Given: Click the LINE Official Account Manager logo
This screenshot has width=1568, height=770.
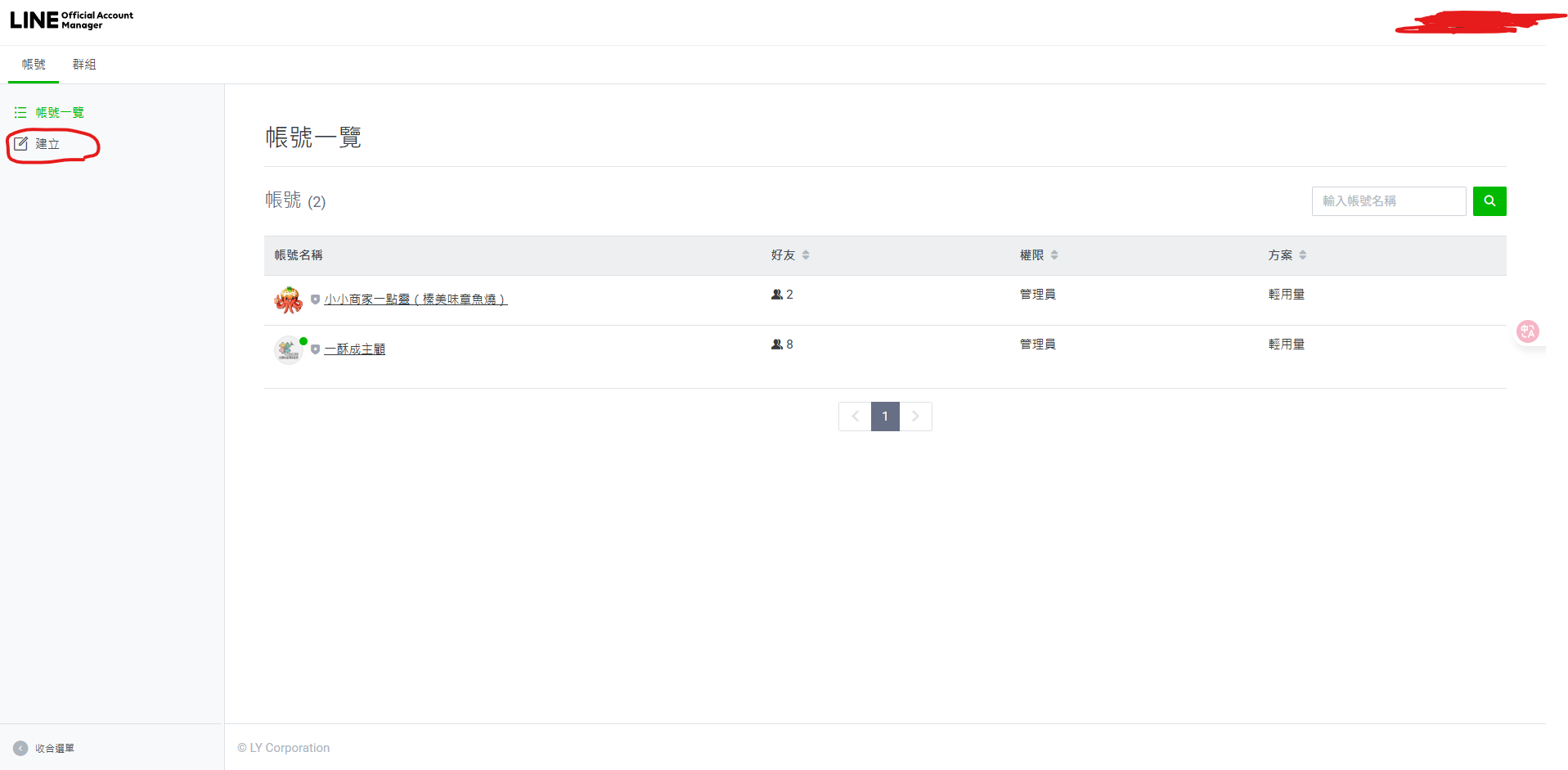Looking at the screenshot, I should tap(71, 20).
